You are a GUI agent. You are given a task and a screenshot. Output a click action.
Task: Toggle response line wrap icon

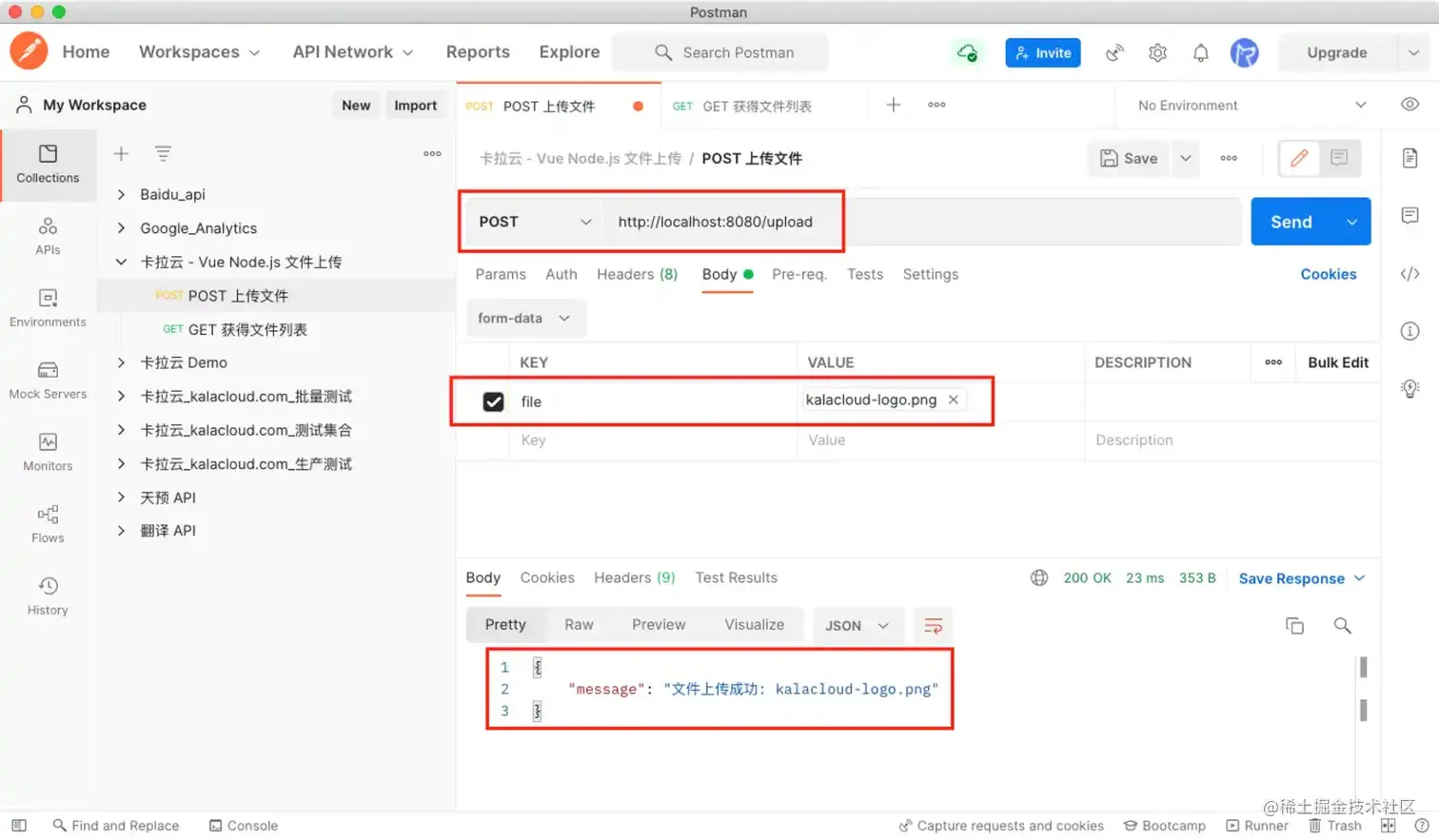point(933,625)
